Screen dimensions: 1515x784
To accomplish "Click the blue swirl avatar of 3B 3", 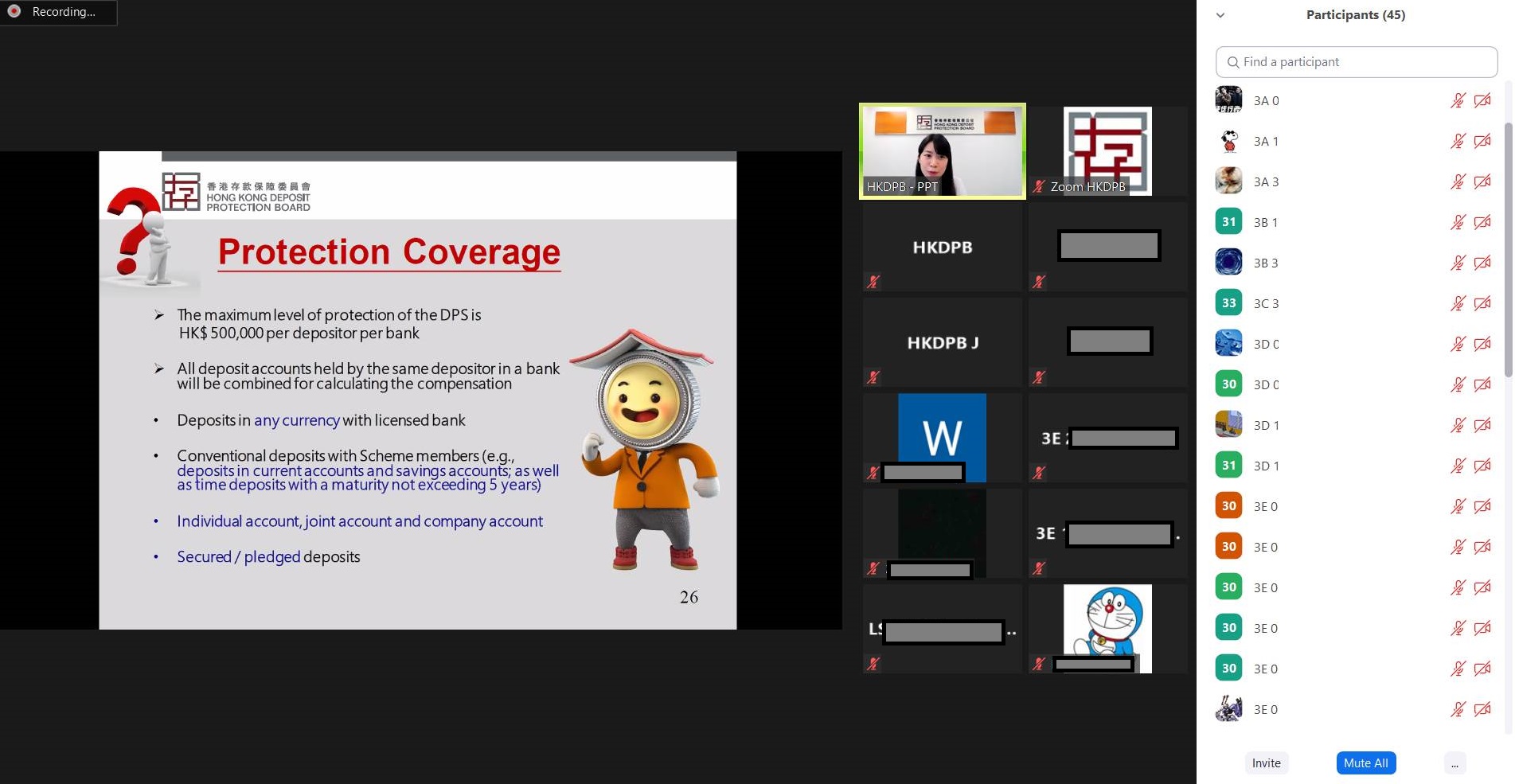I will 1228,262.
